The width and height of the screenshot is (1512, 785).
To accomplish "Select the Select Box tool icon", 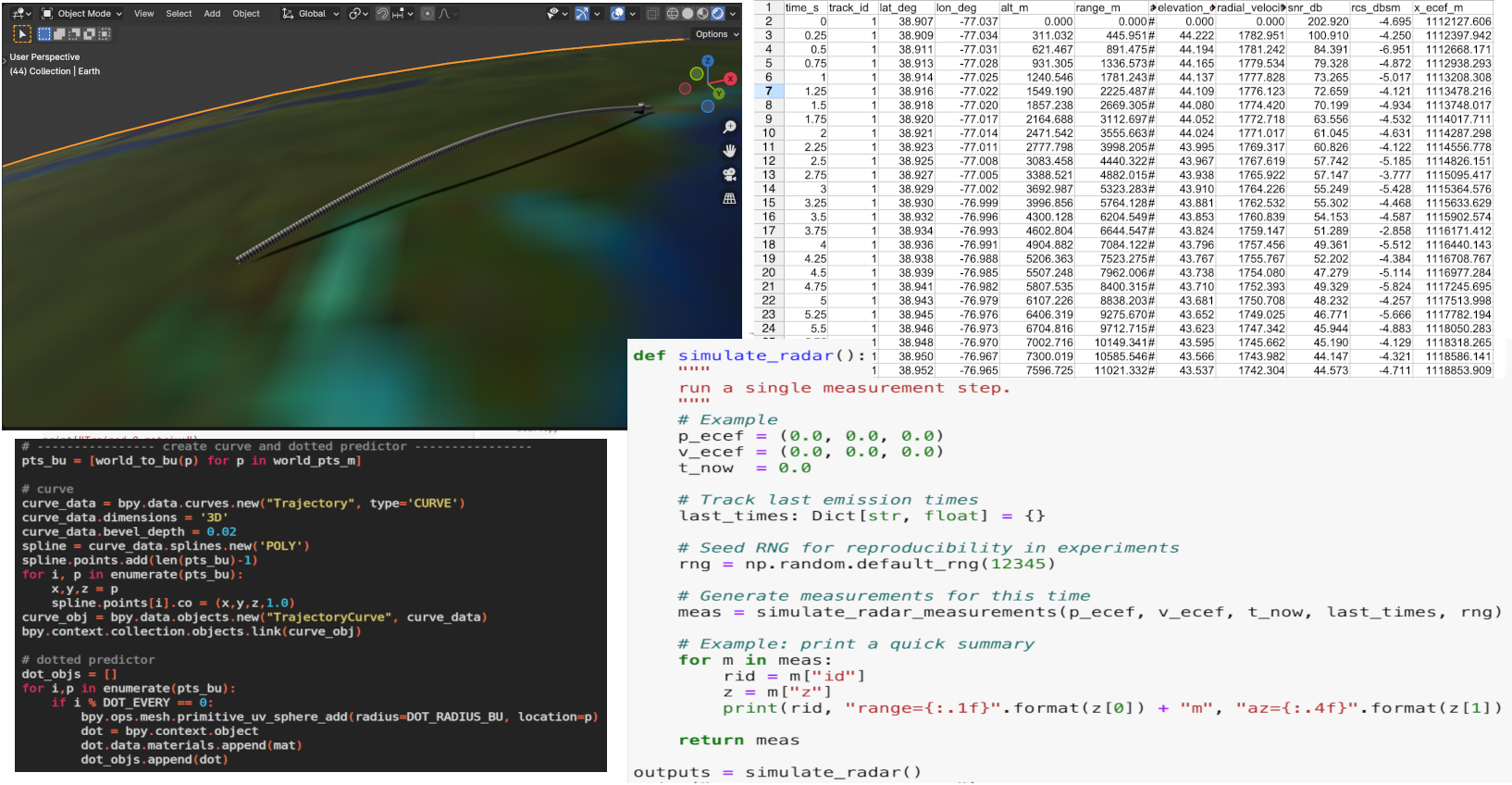I will tap(22, 34).
